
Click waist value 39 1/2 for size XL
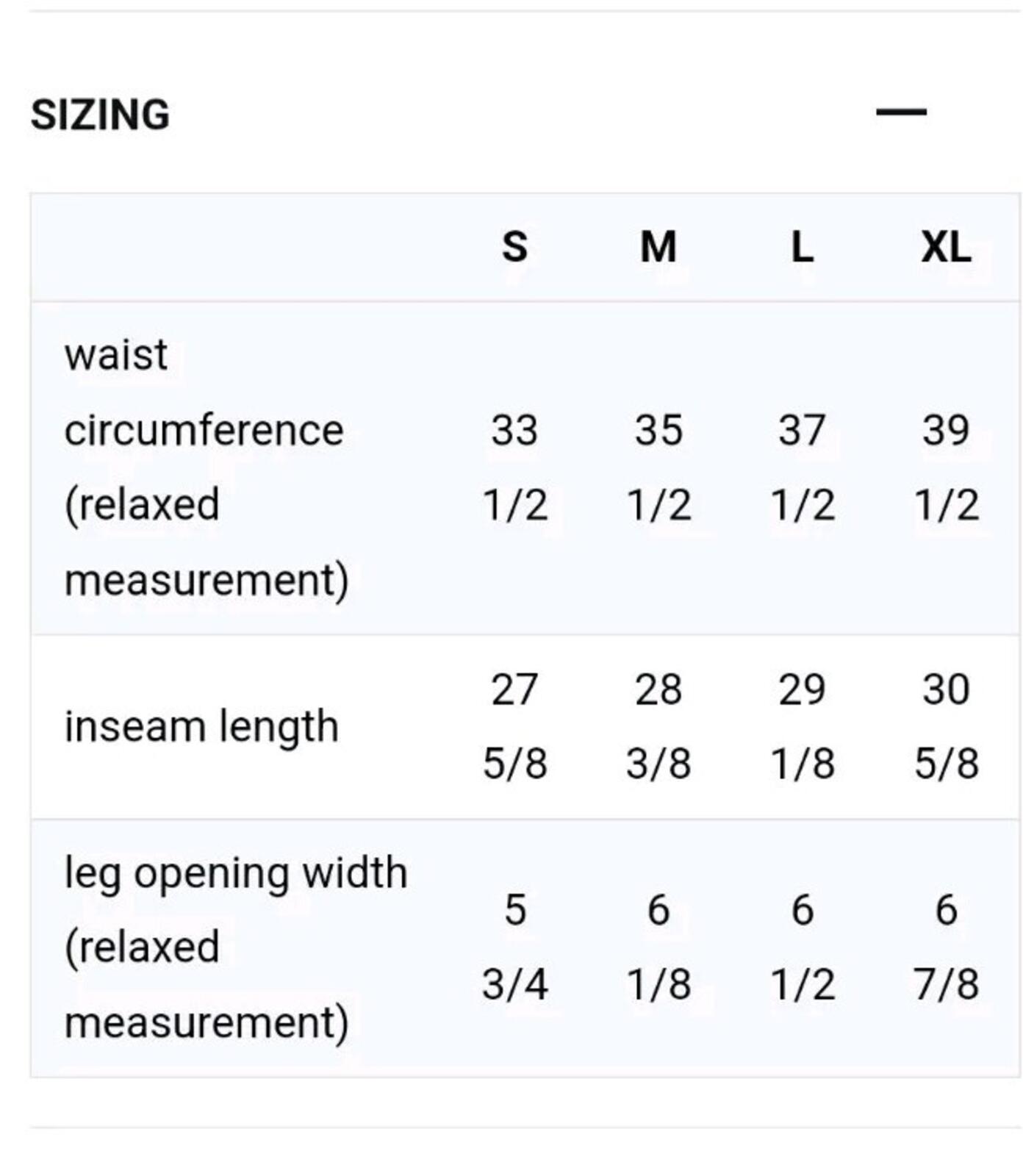[x=947, y=467]
